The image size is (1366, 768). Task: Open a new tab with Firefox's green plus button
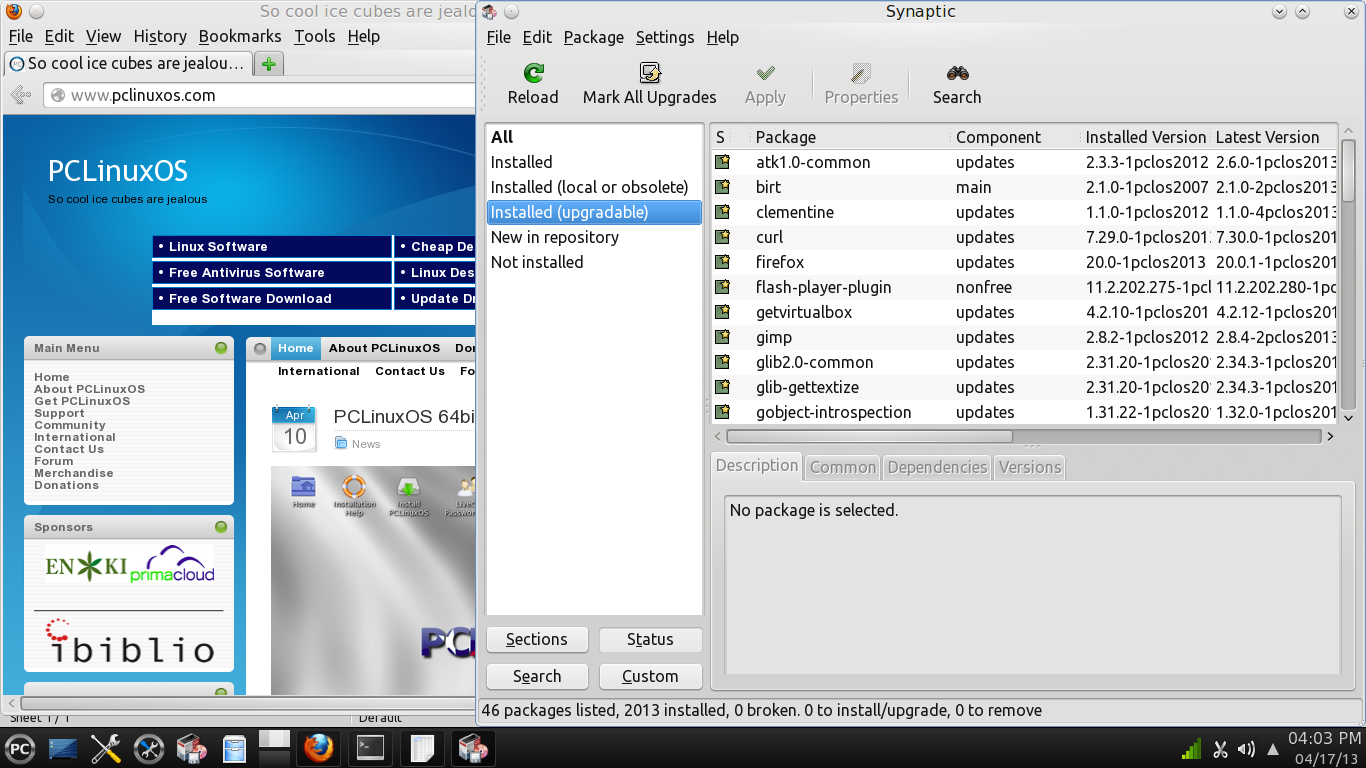point(268,64)
